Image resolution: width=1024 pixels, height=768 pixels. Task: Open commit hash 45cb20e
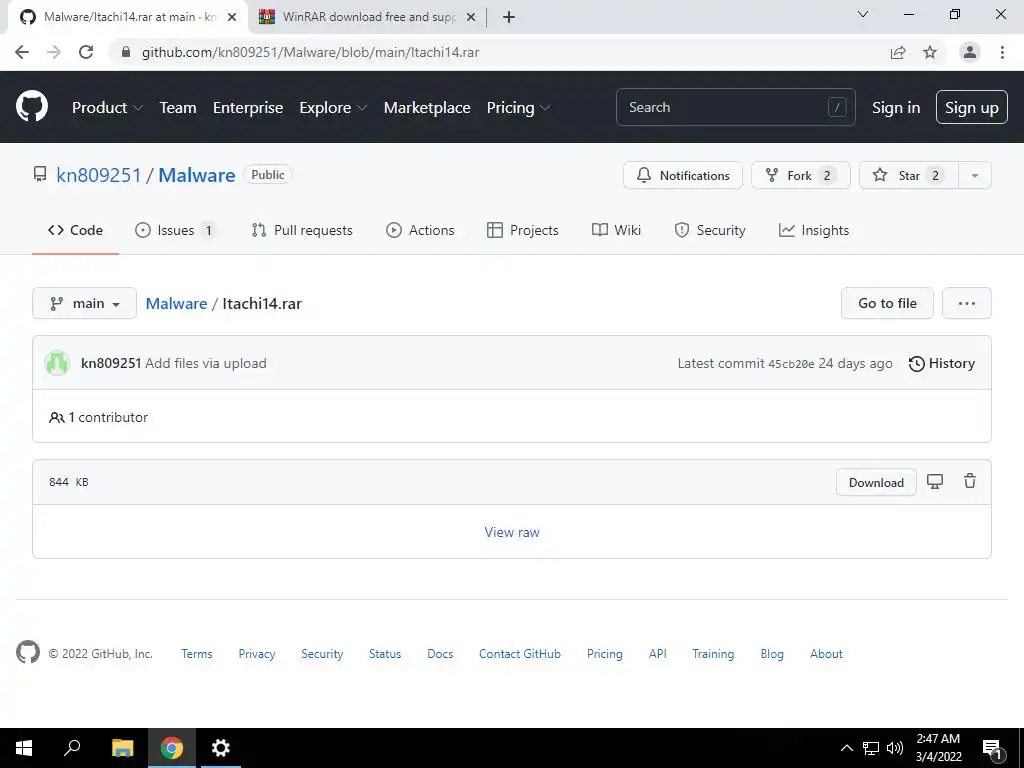tap(791, 364)
